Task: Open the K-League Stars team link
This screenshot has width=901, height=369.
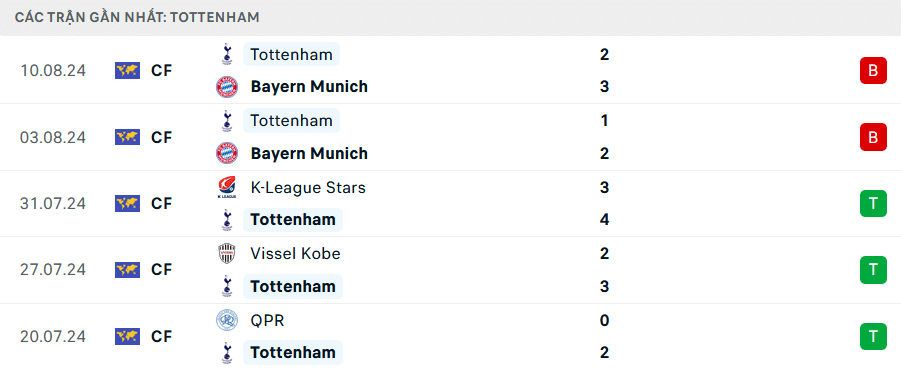Action: point(308,187)
